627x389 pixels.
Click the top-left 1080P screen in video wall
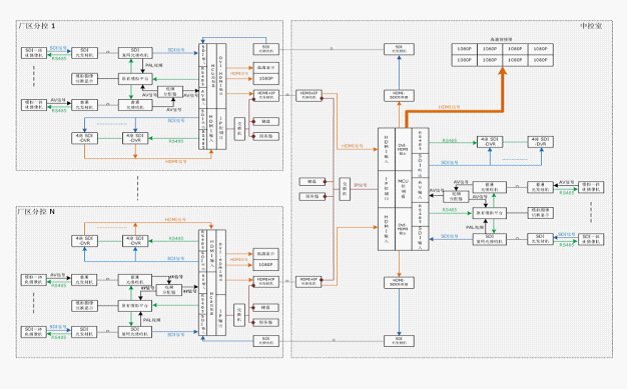(464, 49)
